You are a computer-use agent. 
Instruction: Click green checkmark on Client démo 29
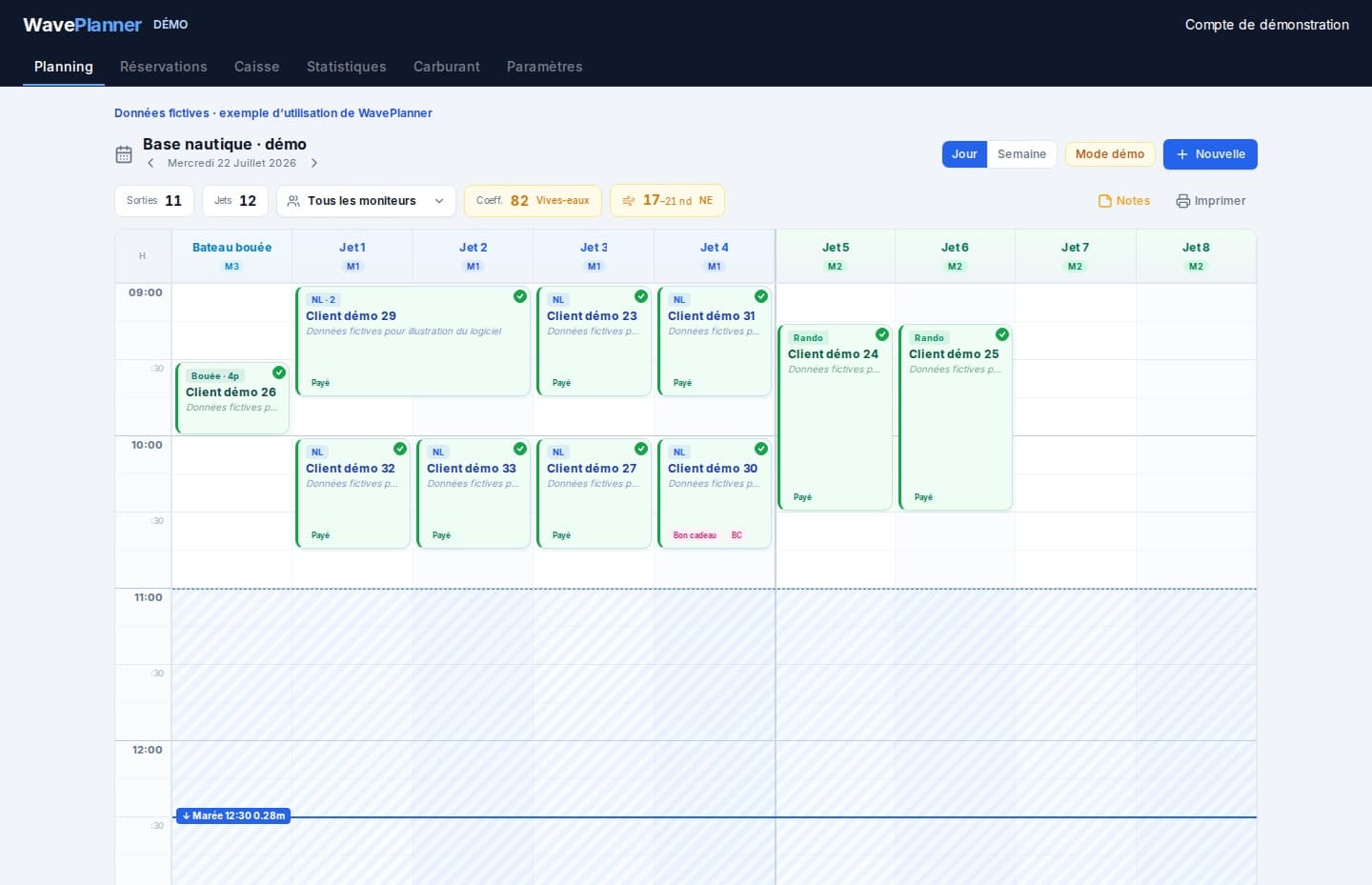(520, 296)
